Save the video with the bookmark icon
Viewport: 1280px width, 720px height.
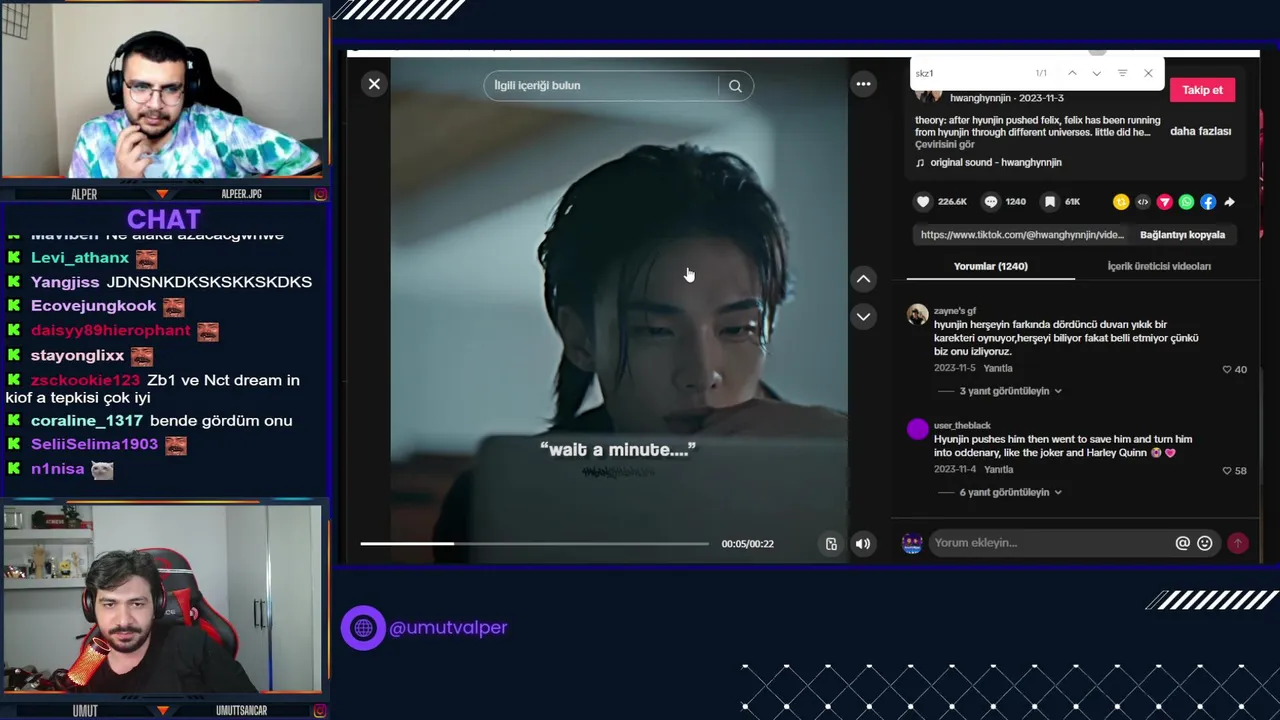1050,202
